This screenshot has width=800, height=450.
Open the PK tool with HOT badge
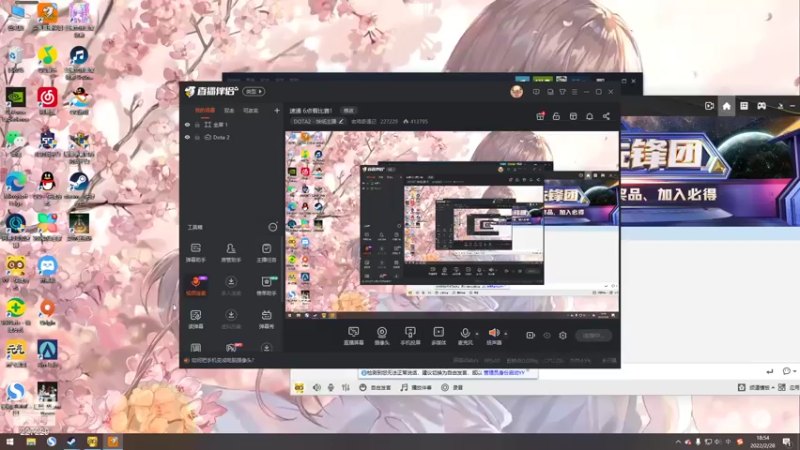tap(231, 348)
